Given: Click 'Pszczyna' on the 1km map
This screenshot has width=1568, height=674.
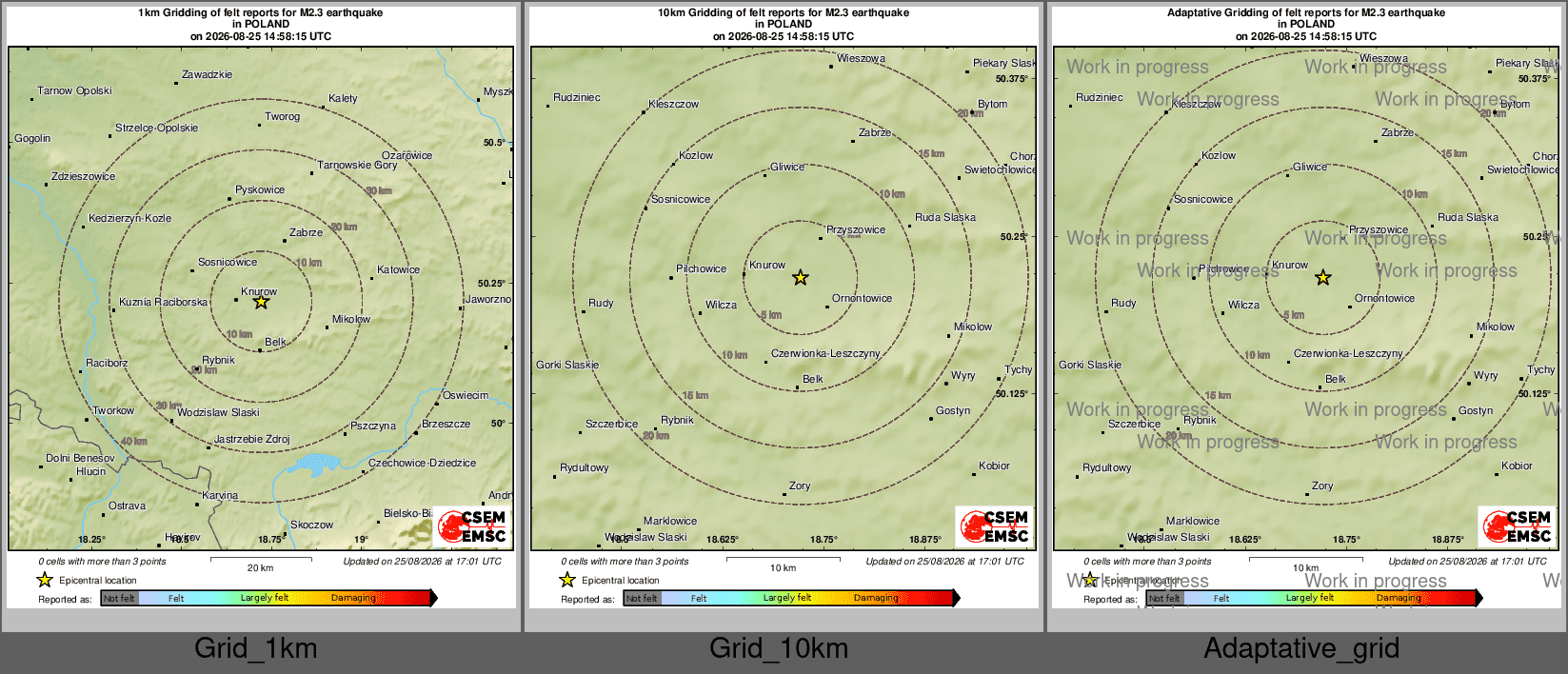Looking at the screenshot, I should pos(373,426).
